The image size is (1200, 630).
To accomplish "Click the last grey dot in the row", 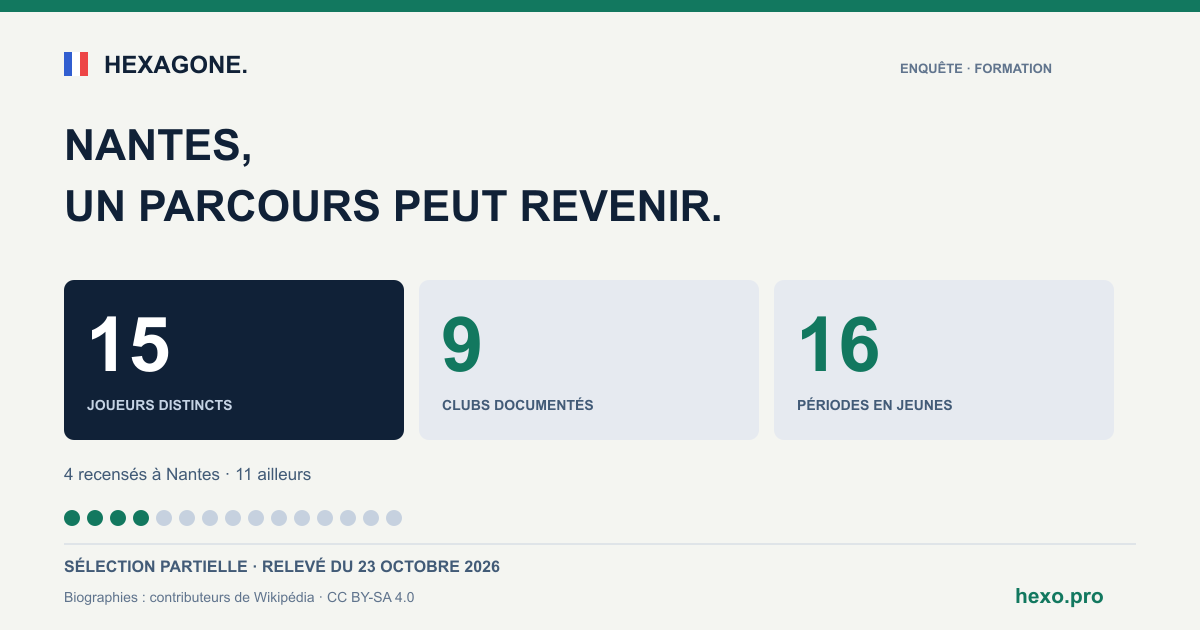I will click(x=394, y=518).
